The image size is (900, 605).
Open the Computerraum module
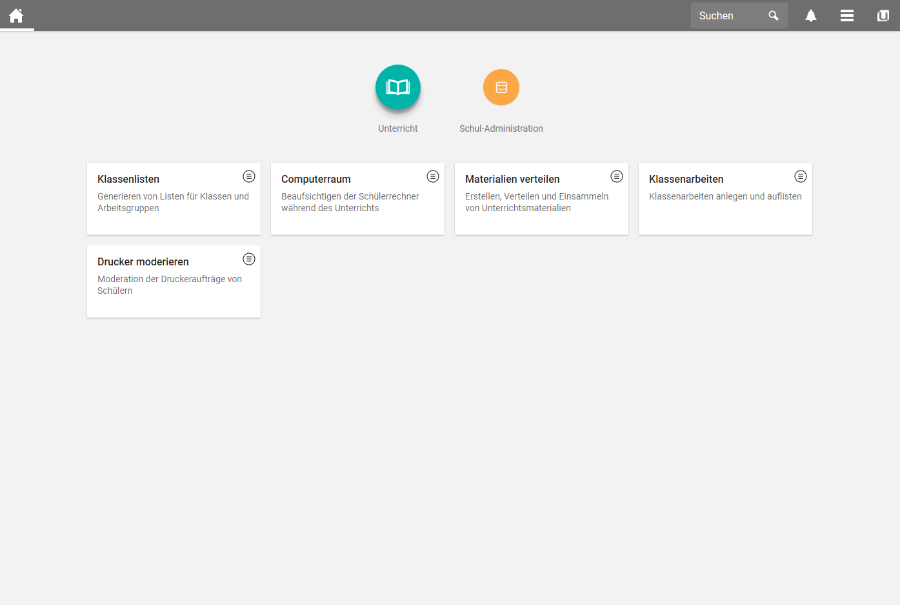coord(357,200)
